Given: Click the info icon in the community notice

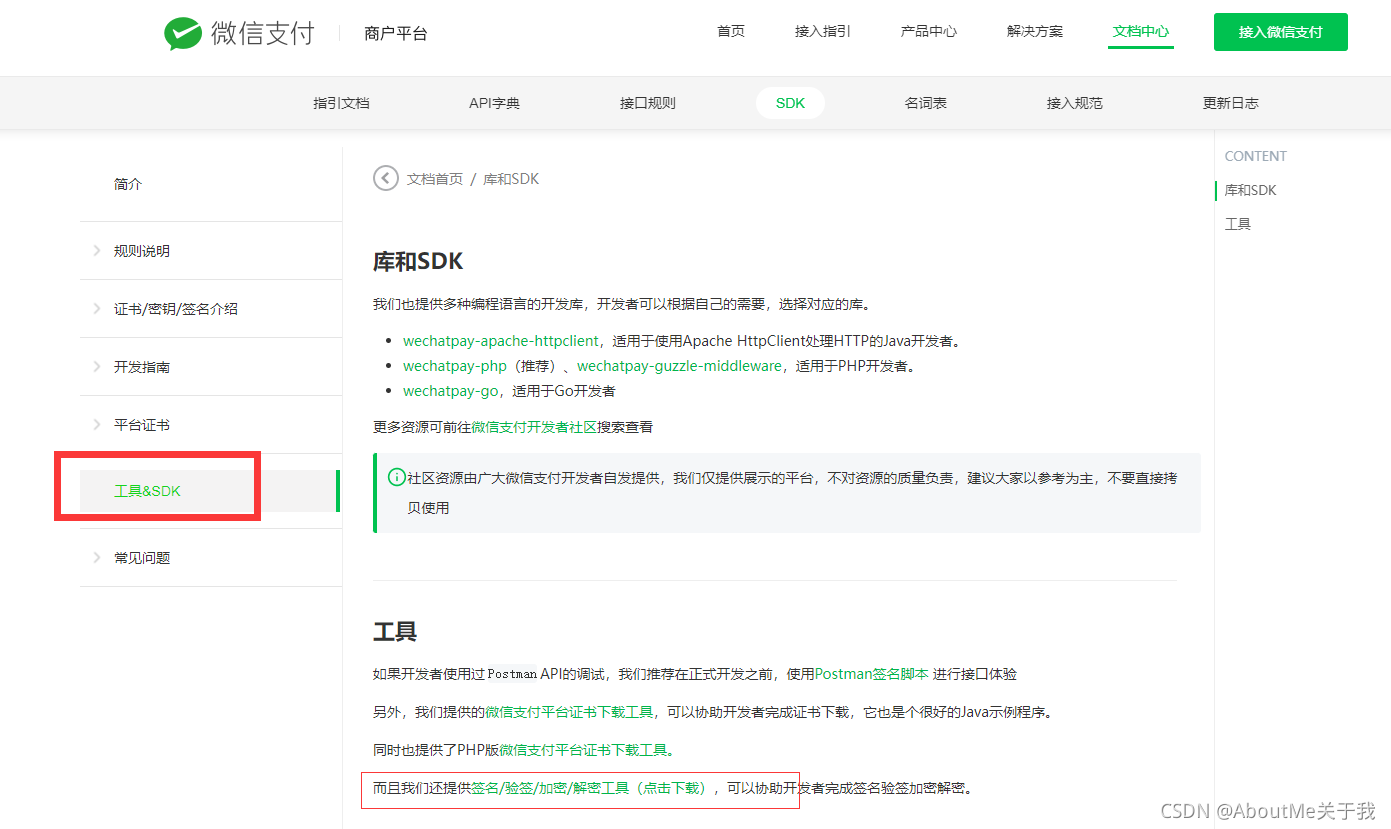Looking at the screenshot, I should [x=397, y=477].
